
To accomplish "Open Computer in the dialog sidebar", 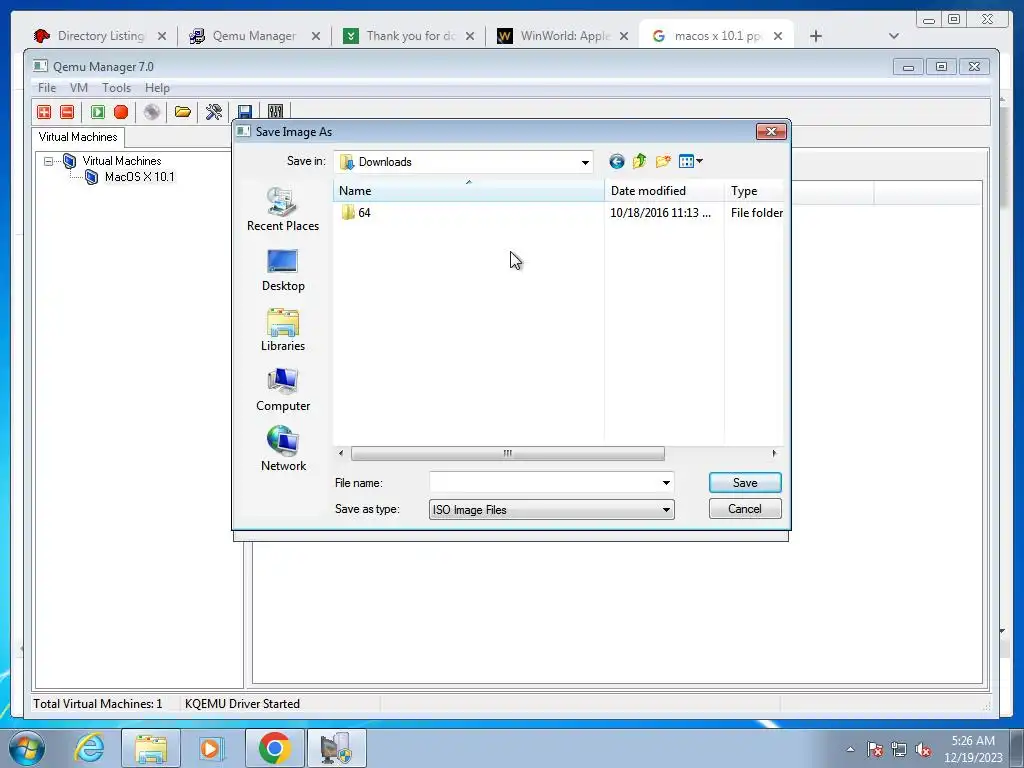I will click(283, 390).
